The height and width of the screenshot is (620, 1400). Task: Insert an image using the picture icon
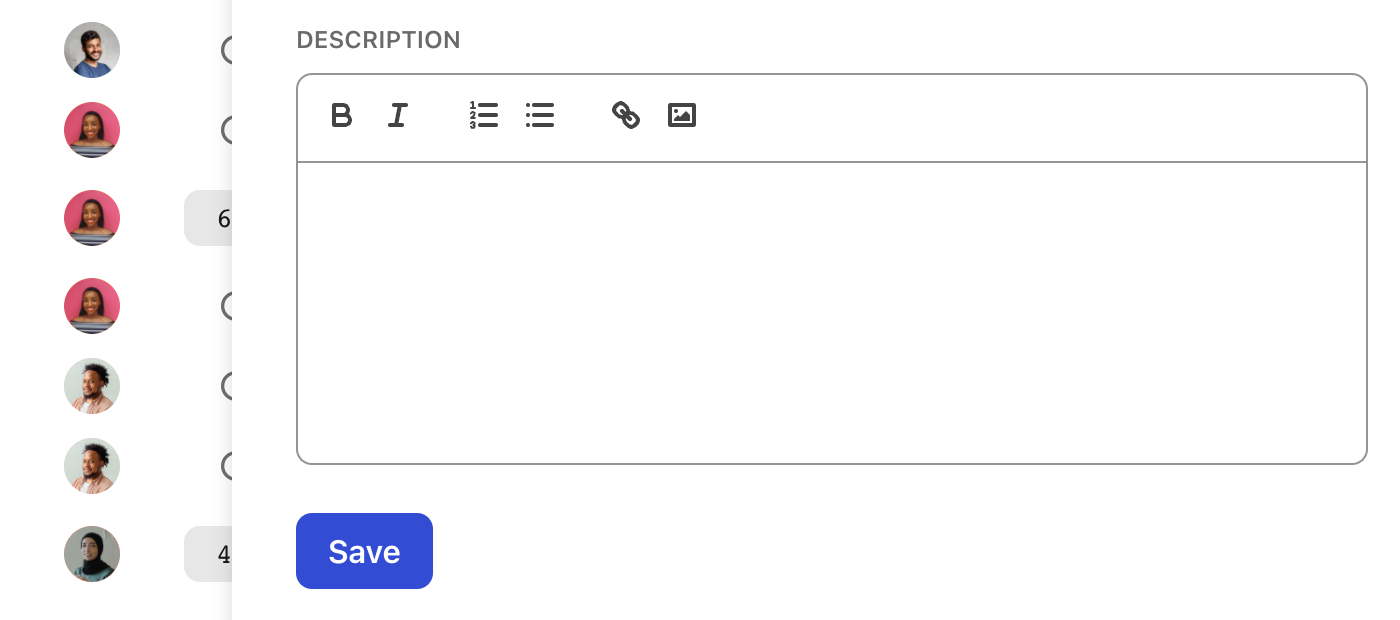pyautogui.click(x=682, y=116)
